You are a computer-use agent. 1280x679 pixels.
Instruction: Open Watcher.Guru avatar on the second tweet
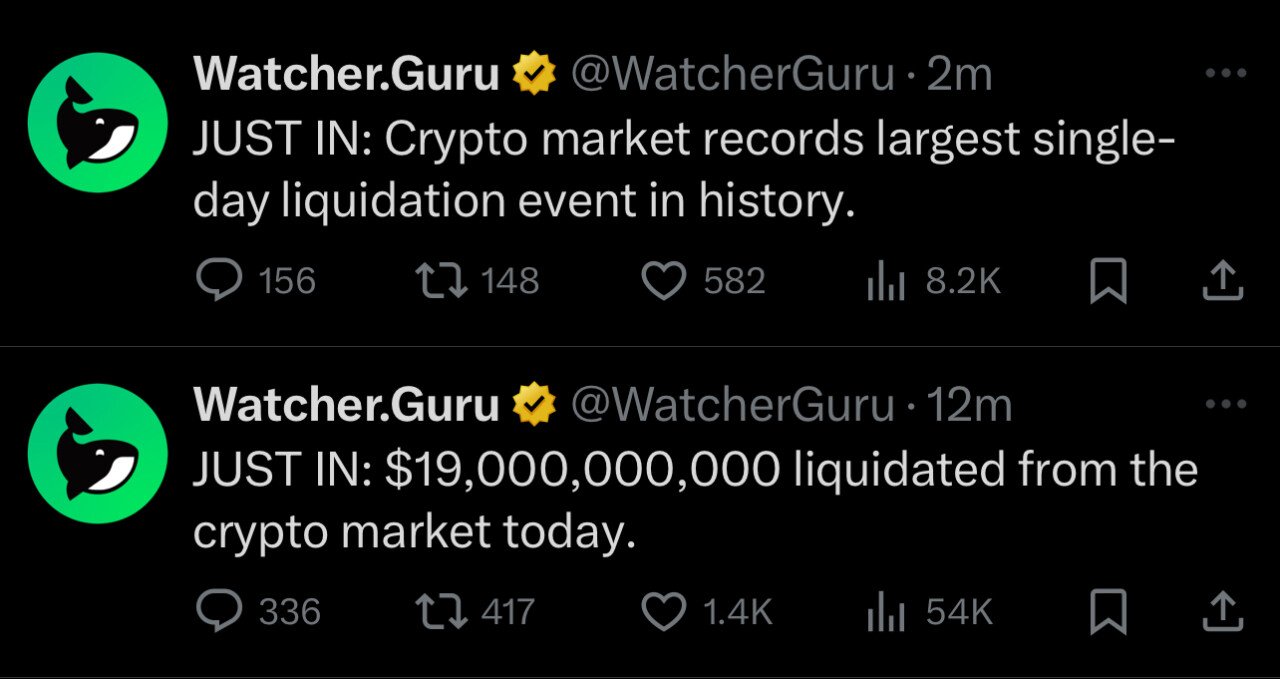97,453
